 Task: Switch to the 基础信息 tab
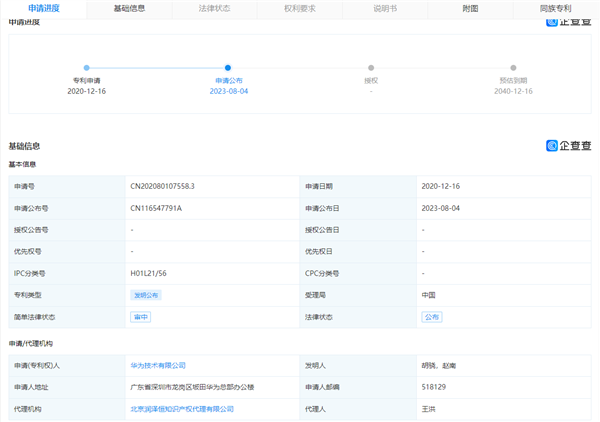click(x=129, y=8)
